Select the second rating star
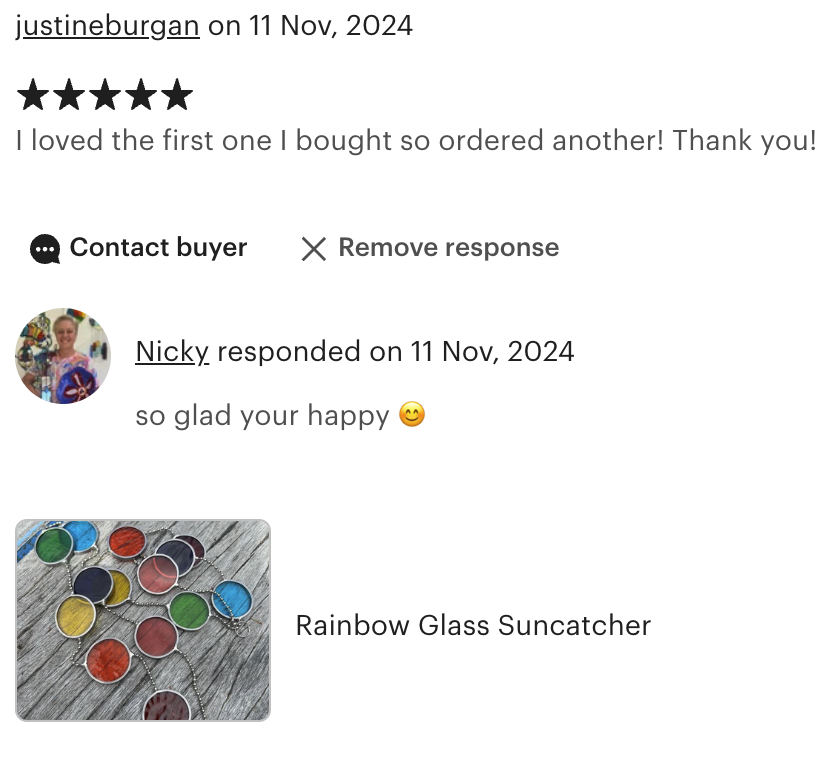 [69, 96]
